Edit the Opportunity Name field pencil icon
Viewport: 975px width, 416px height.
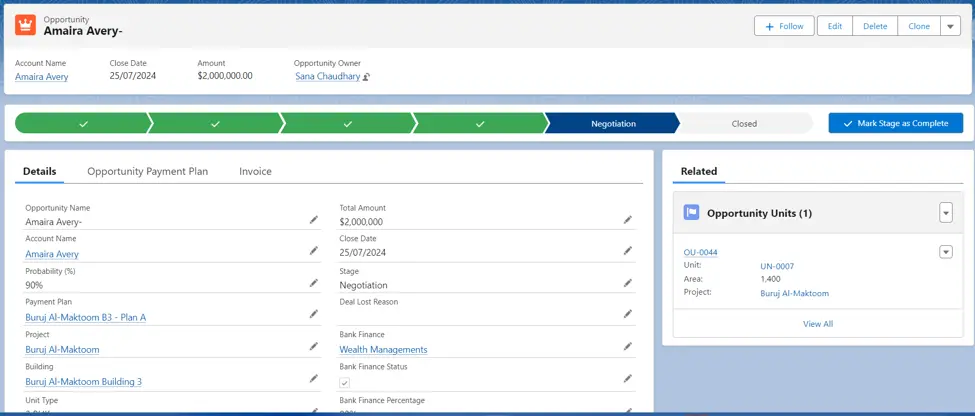313,220
